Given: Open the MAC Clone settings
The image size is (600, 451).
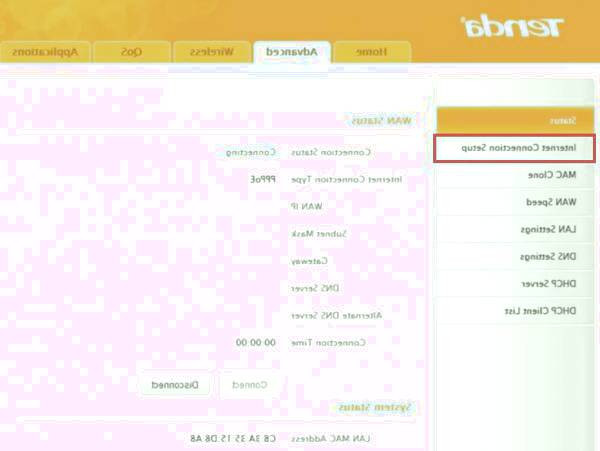Looking at the screenshot, I should pyautogui.click(x=515, y=175).
